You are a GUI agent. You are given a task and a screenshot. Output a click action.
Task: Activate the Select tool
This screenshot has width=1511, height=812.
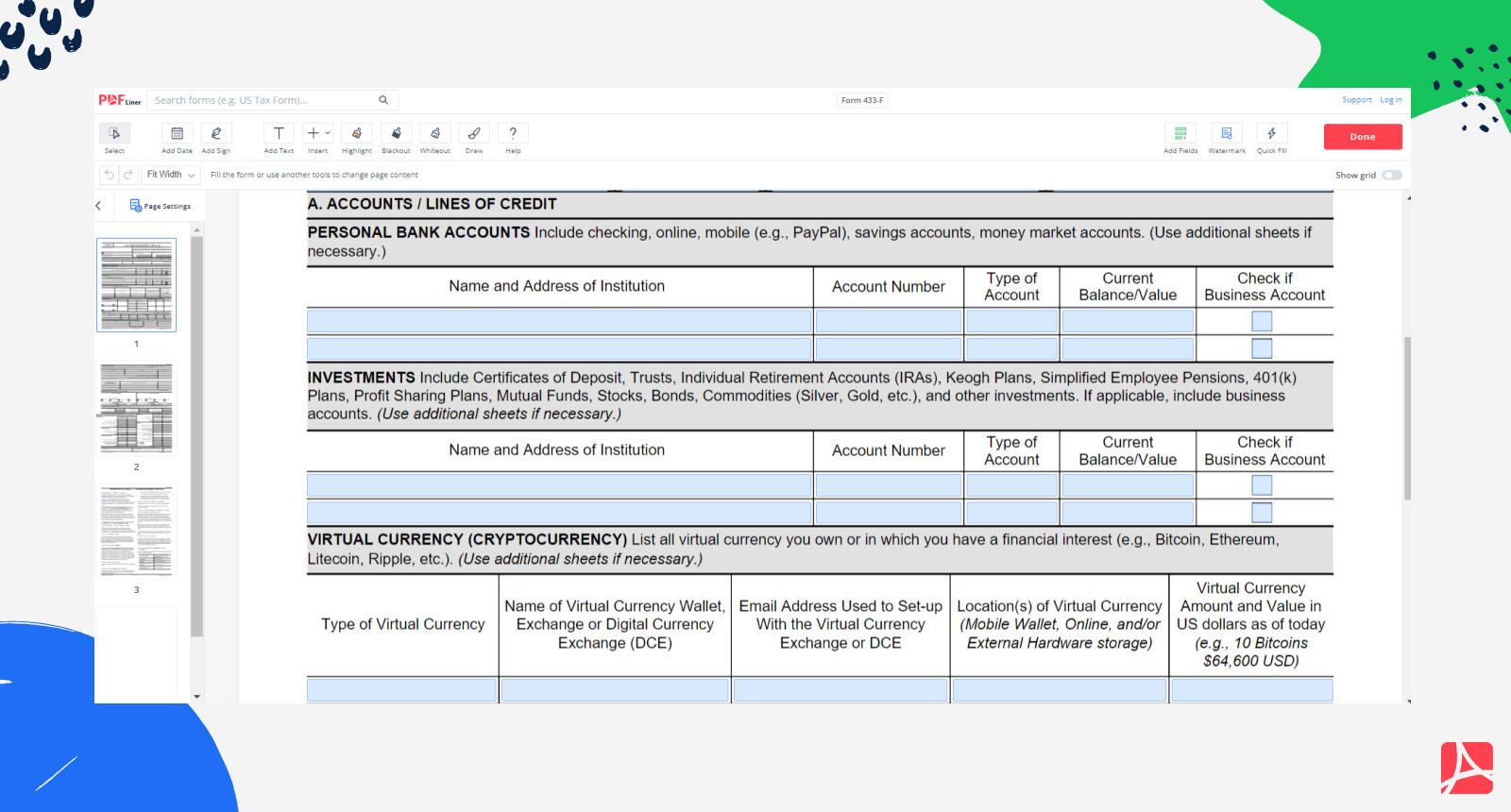coord(114,138)
